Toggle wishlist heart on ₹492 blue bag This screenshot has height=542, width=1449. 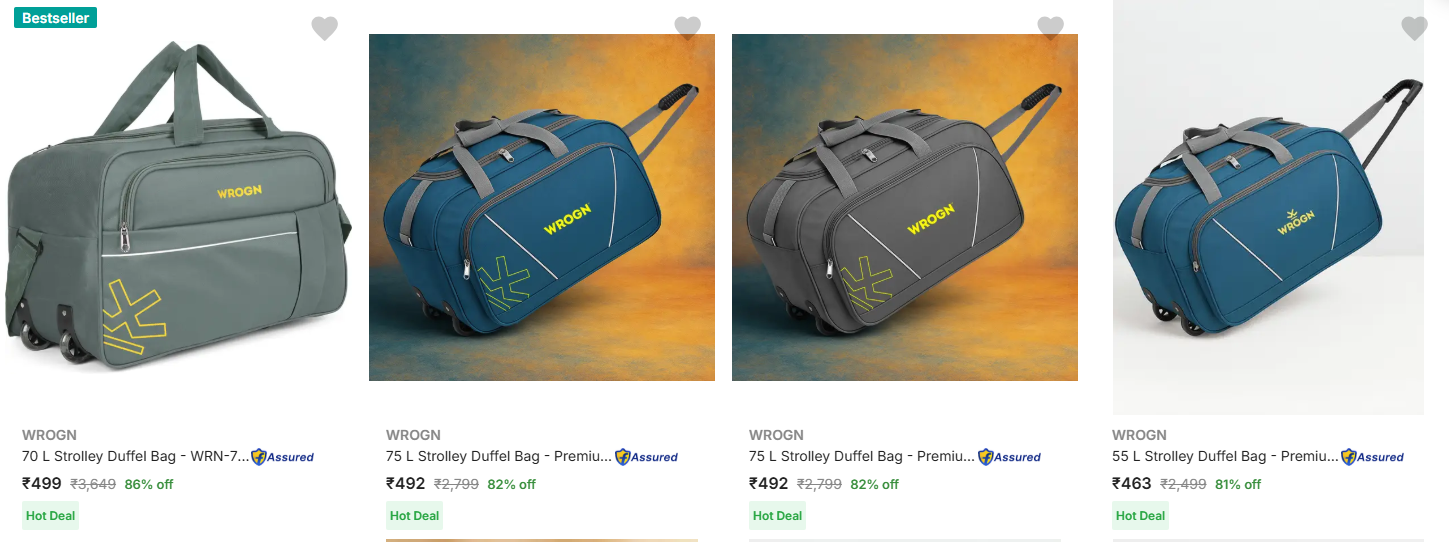(687, 29)
